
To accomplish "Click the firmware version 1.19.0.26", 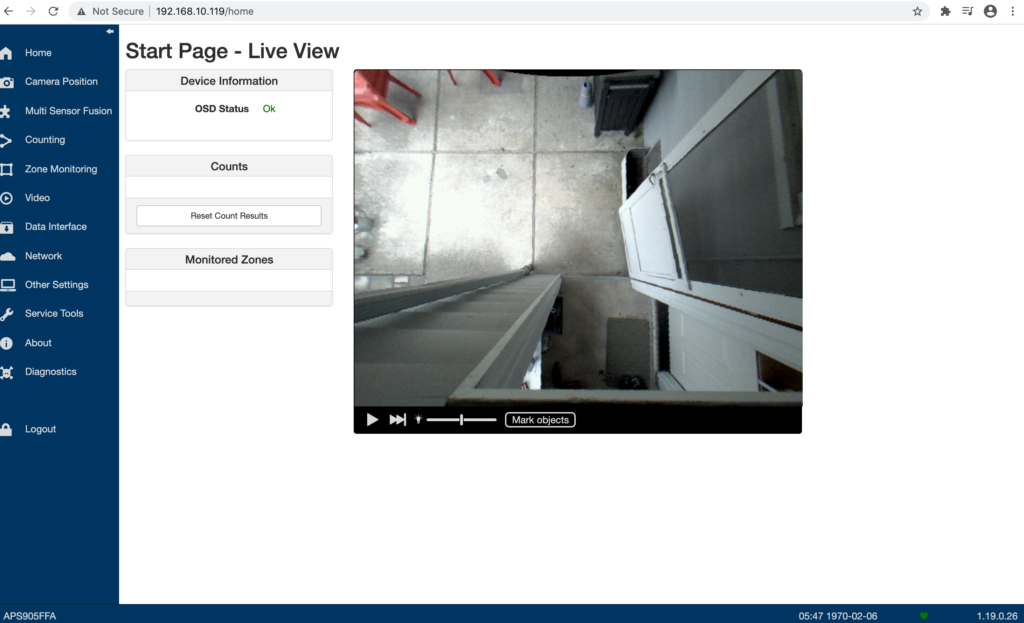I will point(997,616).
